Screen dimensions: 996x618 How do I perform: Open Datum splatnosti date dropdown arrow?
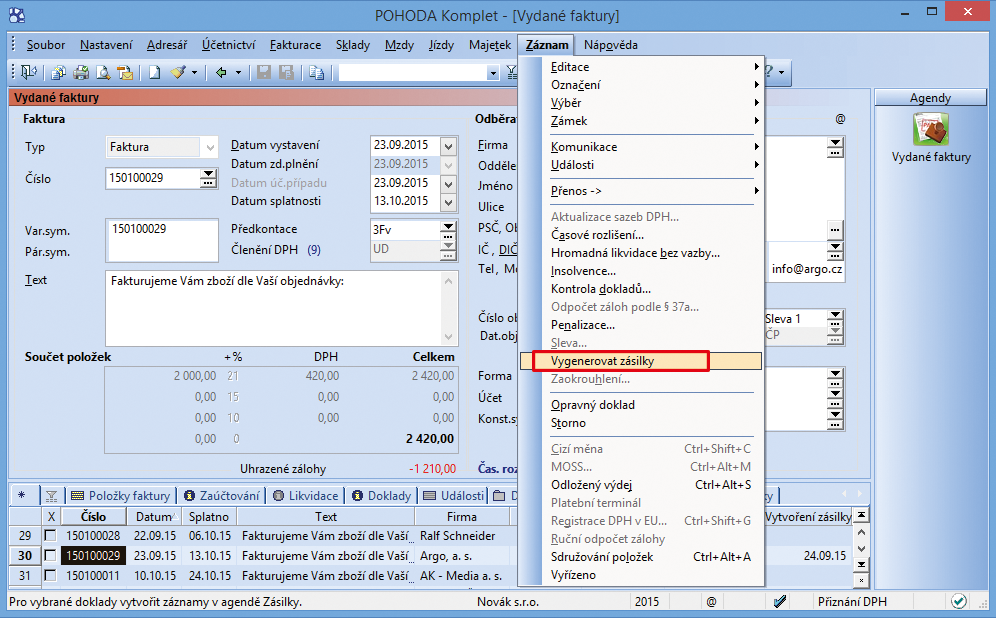[x=448, y=203]
